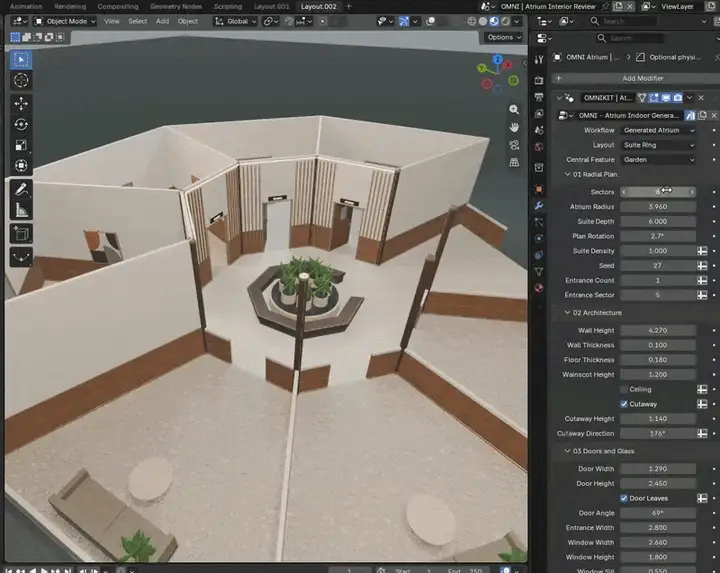Add a new workspace with plus
The height and width of the screenshot is (573, 720).
coord(349,6)
